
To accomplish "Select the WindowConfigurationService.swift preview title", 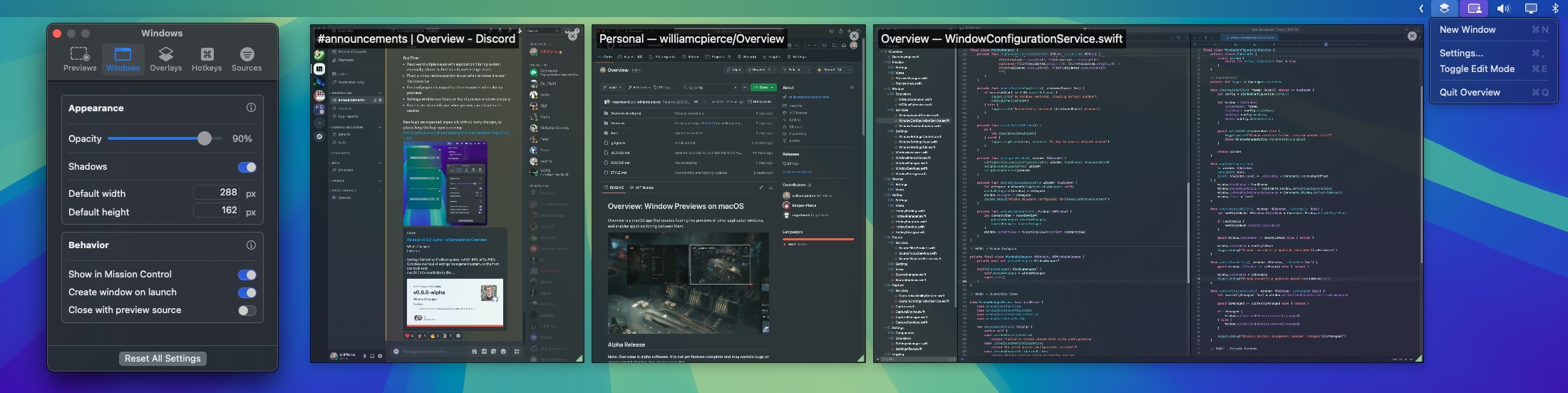I will click(x=1001, y=39).
